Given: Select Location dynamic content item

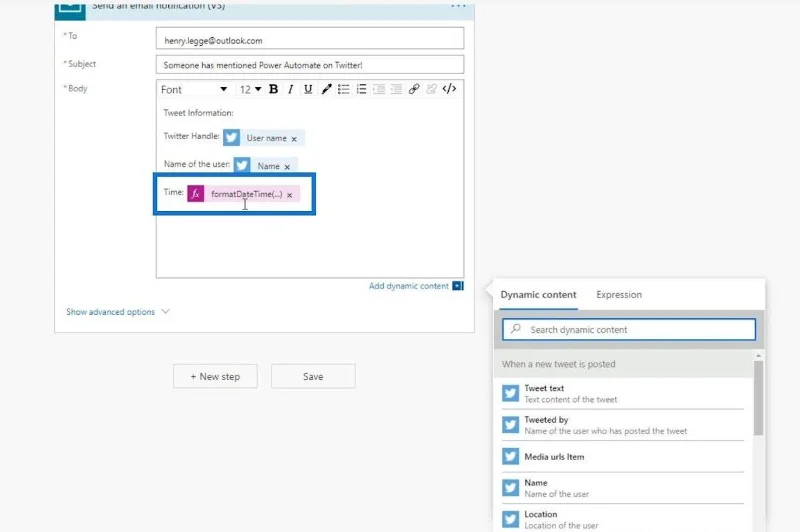Looking at the screenshot, I should [x=622, y=519].
